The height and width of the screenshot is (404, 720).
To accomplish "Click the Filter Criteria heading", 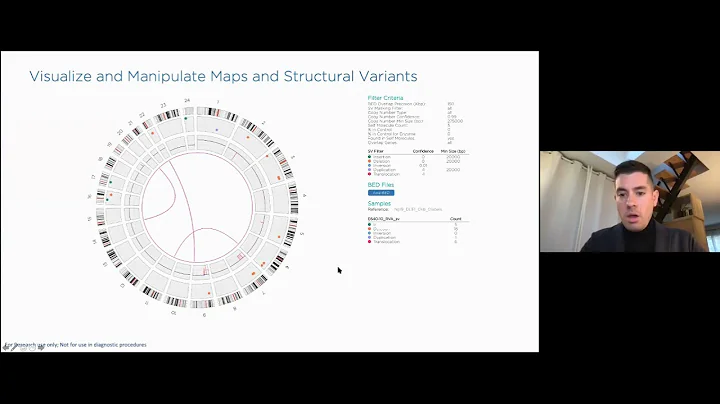I will [385, 98].
